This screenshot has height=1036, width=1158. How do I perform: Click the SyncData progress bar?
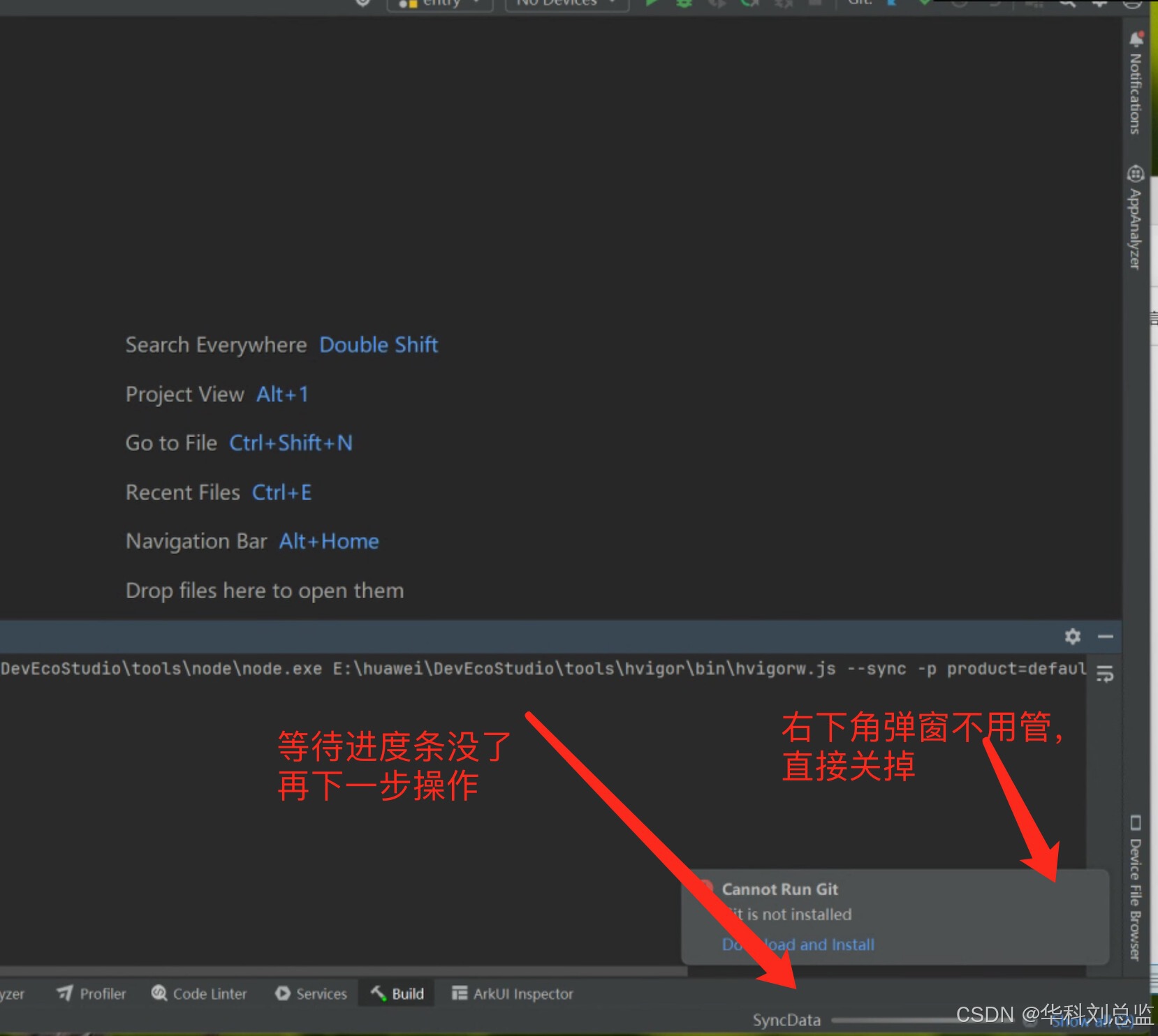pyautogui.click(x=894, y=1020)
